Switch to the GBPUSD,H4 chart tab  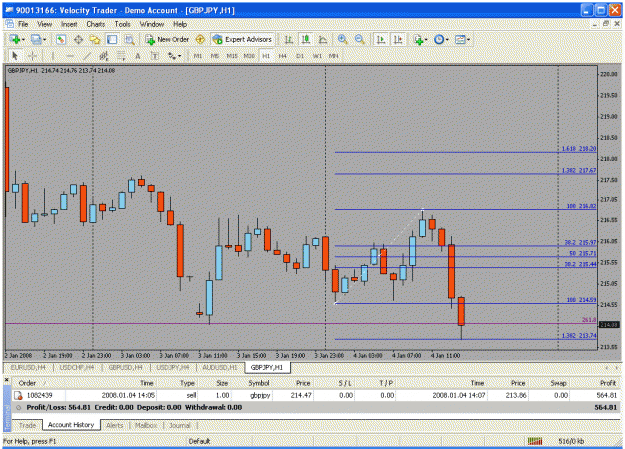coord(126,367)
